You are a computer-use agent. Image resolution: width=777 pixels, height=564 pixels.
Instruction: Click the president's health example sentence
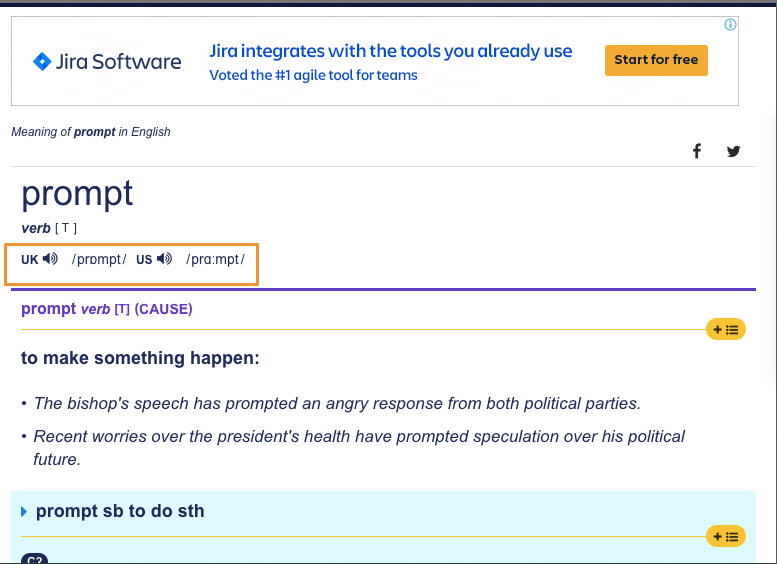[x=359, y=448]
